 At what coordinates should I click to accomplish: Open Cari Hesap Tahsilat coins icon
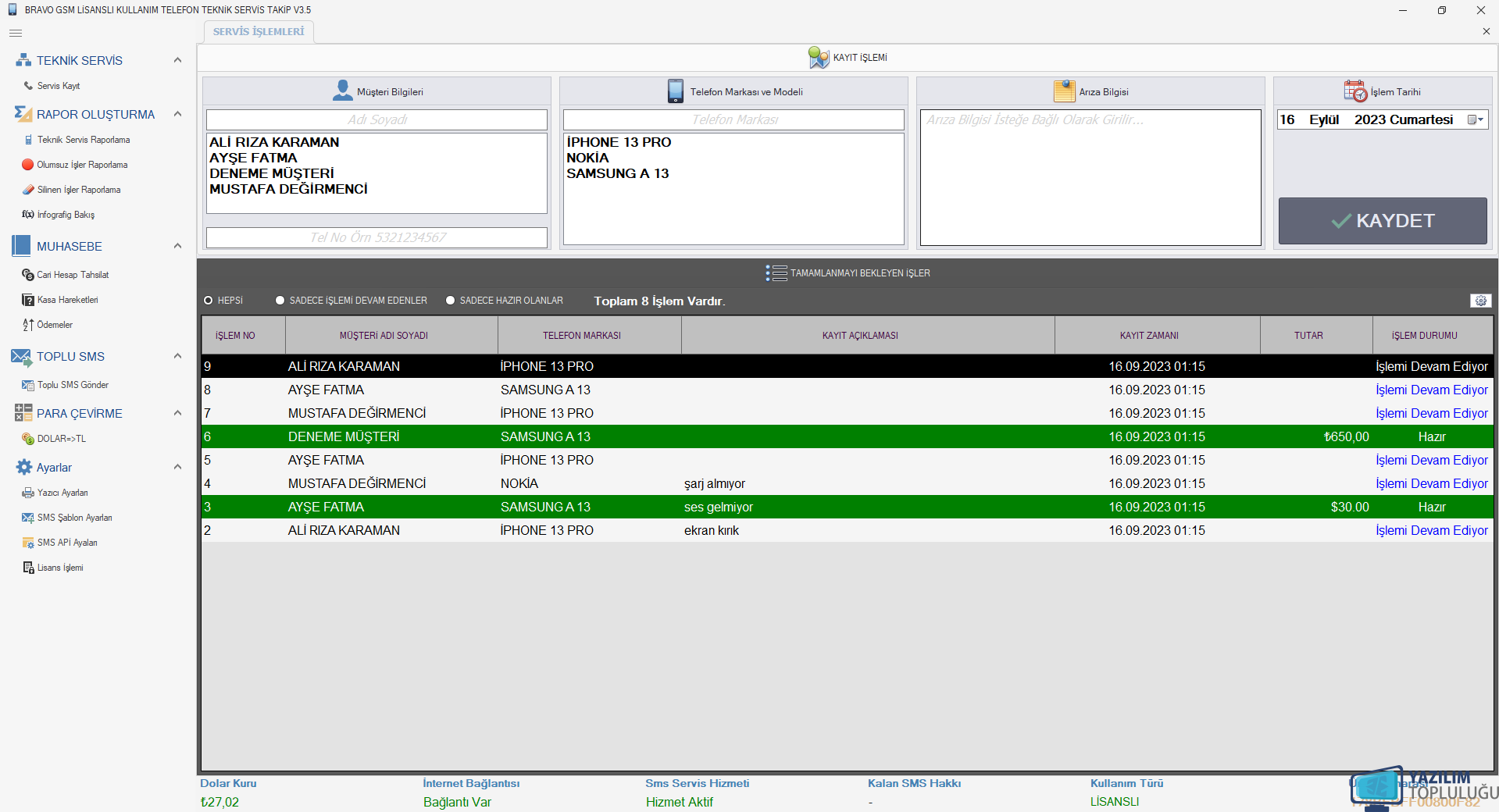click(x=28, y=275)
